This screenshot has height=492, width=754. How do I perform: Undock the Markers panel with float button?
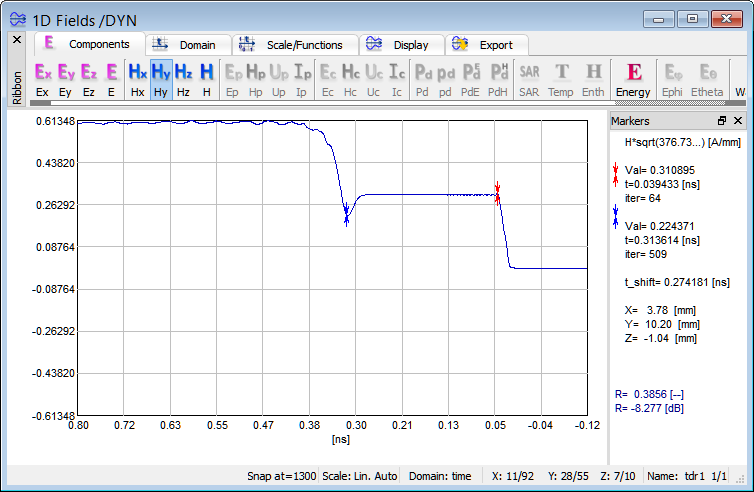[722, 121]
